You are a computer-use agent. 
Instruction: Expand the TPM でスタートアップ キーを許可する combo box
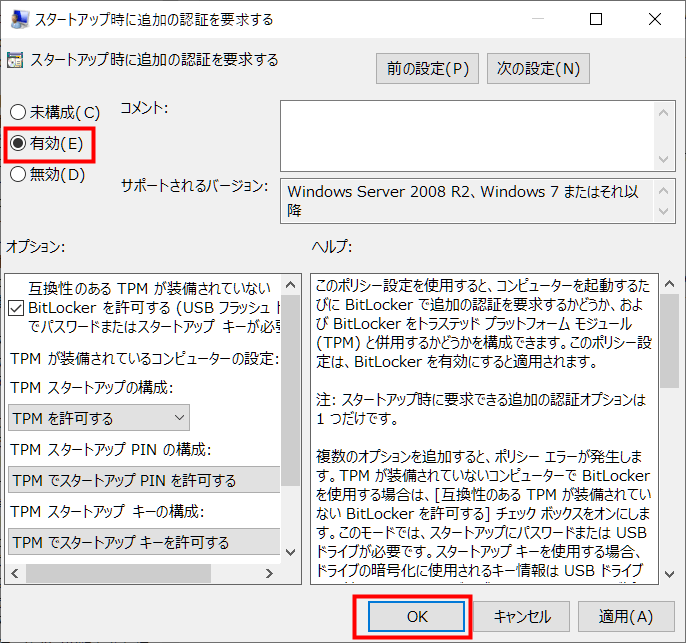(x=144, y=542)
